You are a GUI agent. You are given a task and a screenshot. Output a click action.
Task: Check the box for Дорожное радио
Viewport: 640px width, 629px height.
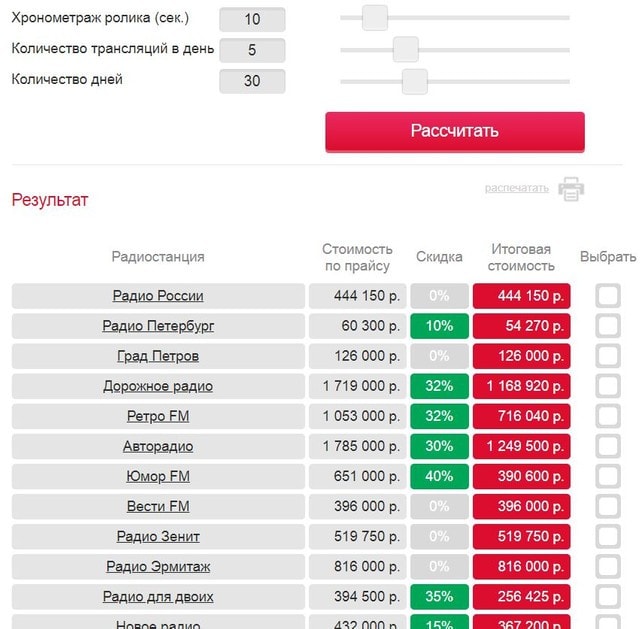click(608, 386)
